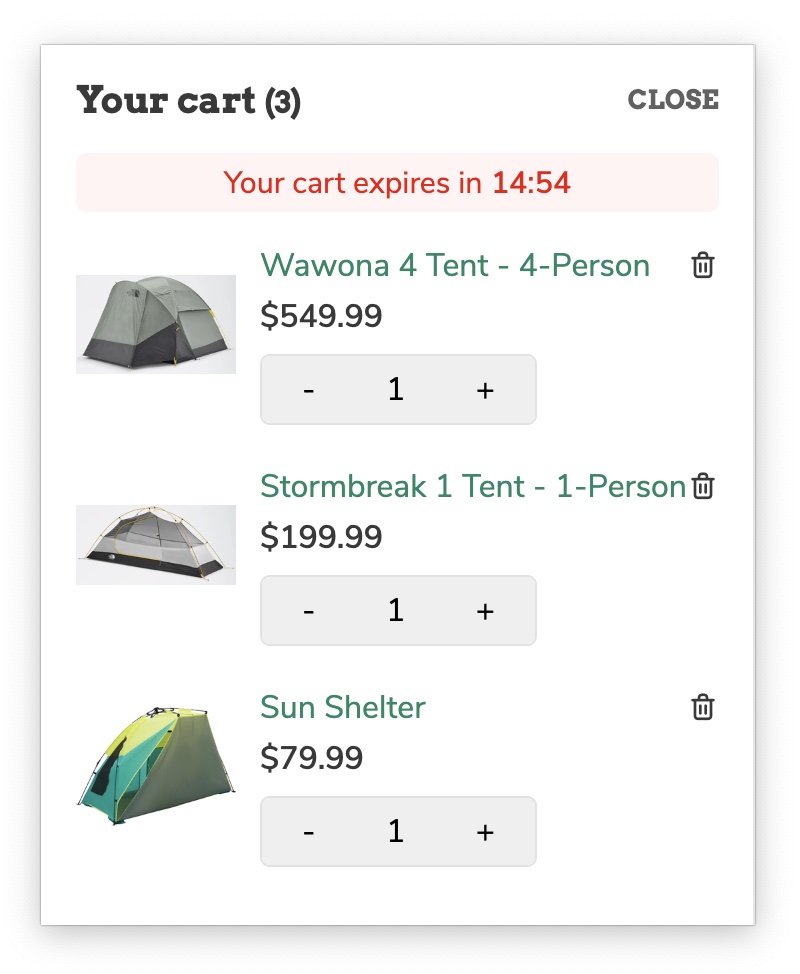Increase Stormbreak 1 Tent quantity
This screenshot has width=800, height=974.
pyautogui.click(x=485, y=611)
